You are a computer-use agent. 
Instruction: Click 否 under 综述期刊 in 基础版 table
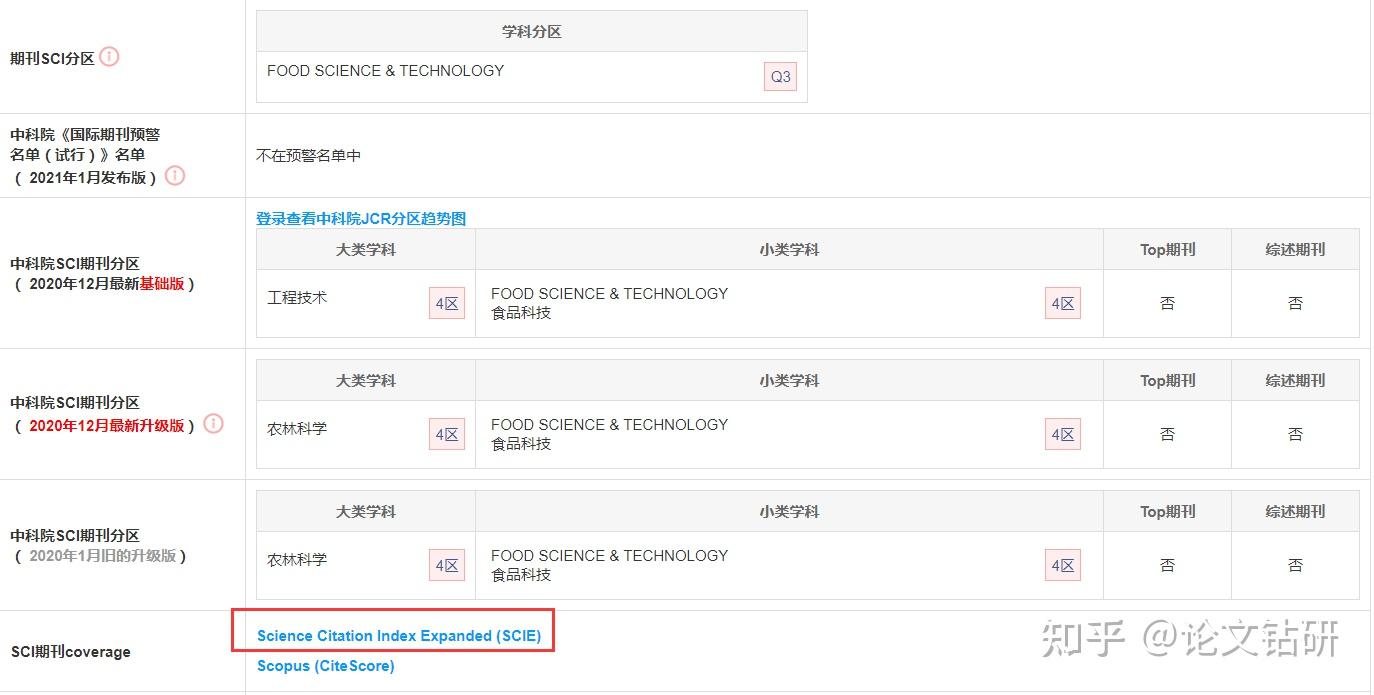[1296, 303]
